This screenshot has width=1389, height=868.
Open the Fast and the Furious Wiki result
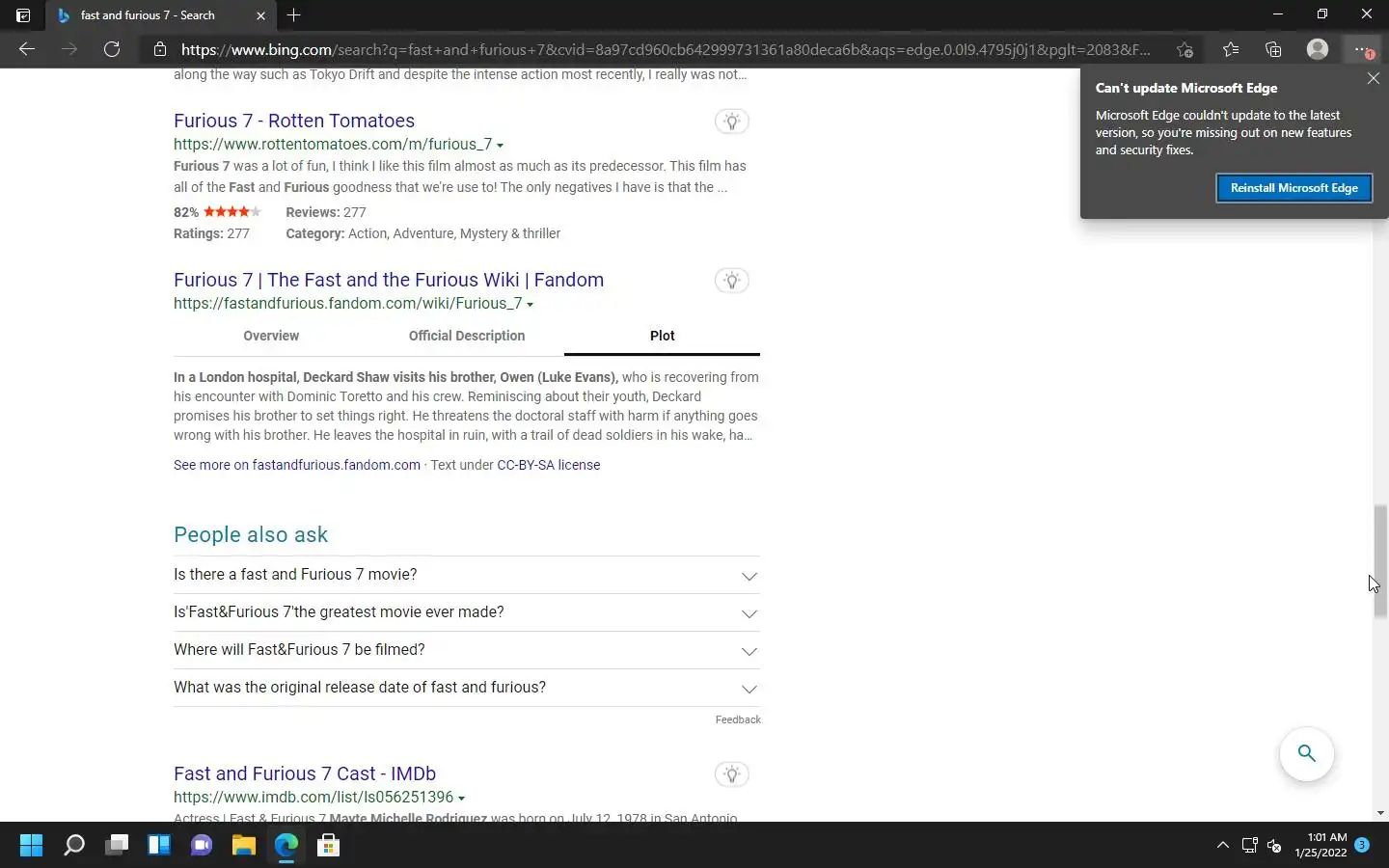click(389, 280)
